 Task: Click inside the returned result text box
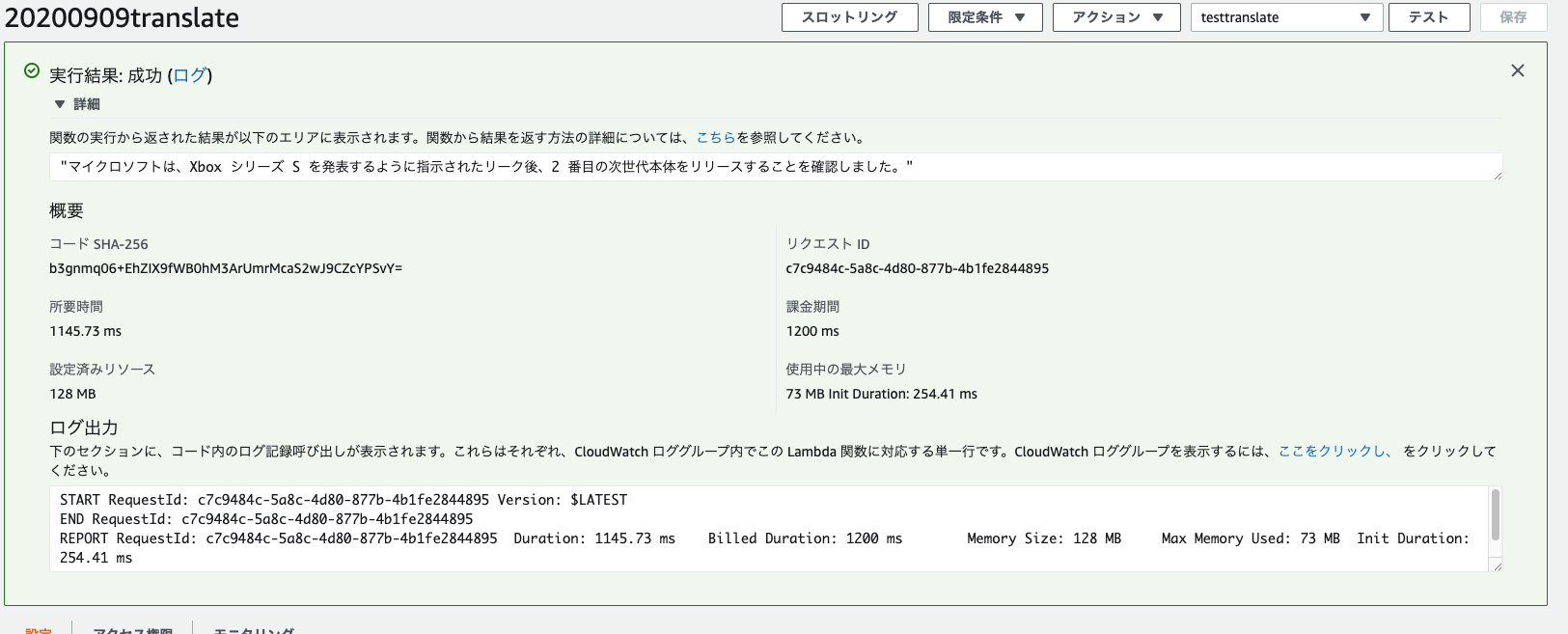(x=776, y=167)
